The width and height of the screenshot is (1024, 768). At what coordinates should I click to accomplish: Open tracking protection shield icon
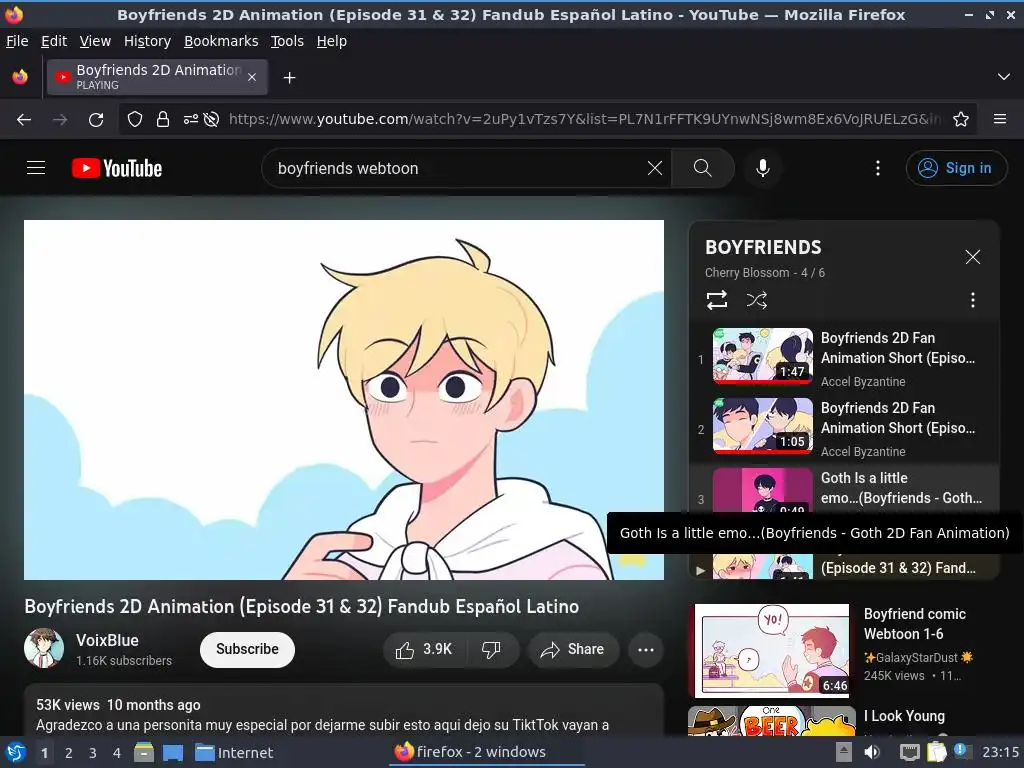pyautogui.click(x=135, y=120)
